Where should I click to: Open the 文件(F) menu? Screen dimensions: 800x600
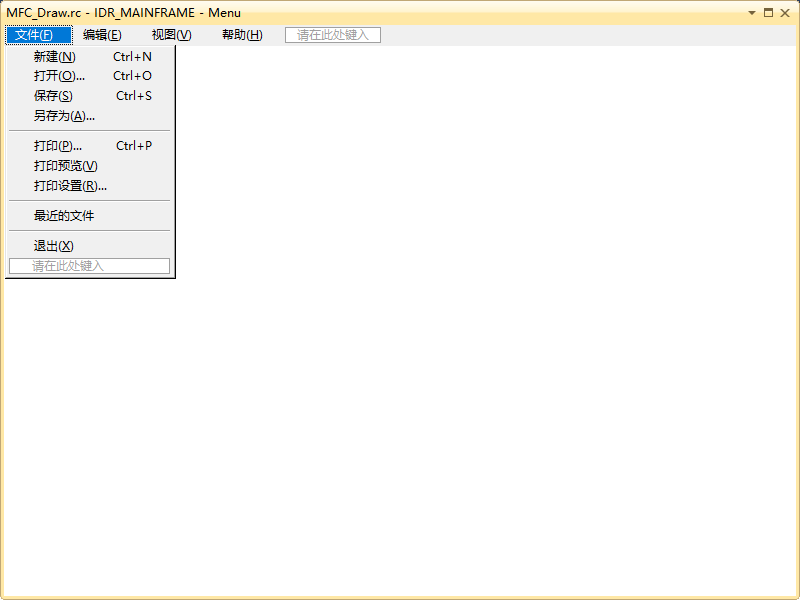[x=38, y=34]
